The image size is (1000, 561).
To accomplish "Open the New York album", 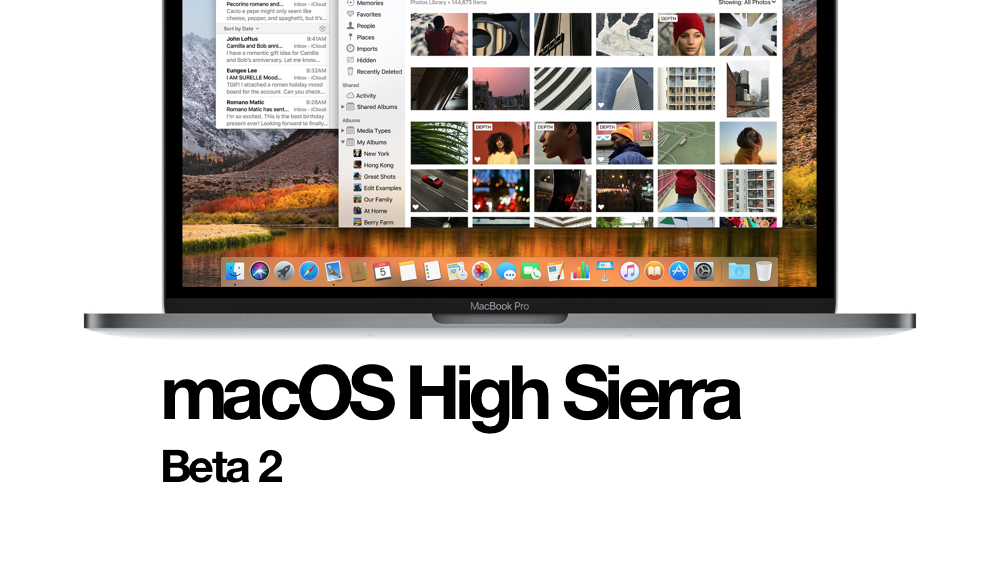I will click(x=371, y=154).
